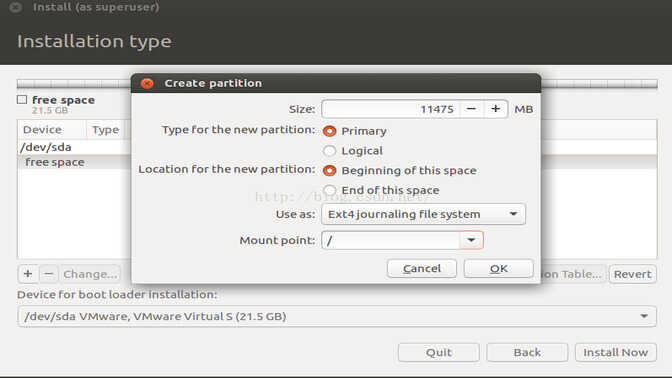Expand the Mount point dropdown arrow
The height and width of the screenshot is (378, 672).
[x=471, y=240]
